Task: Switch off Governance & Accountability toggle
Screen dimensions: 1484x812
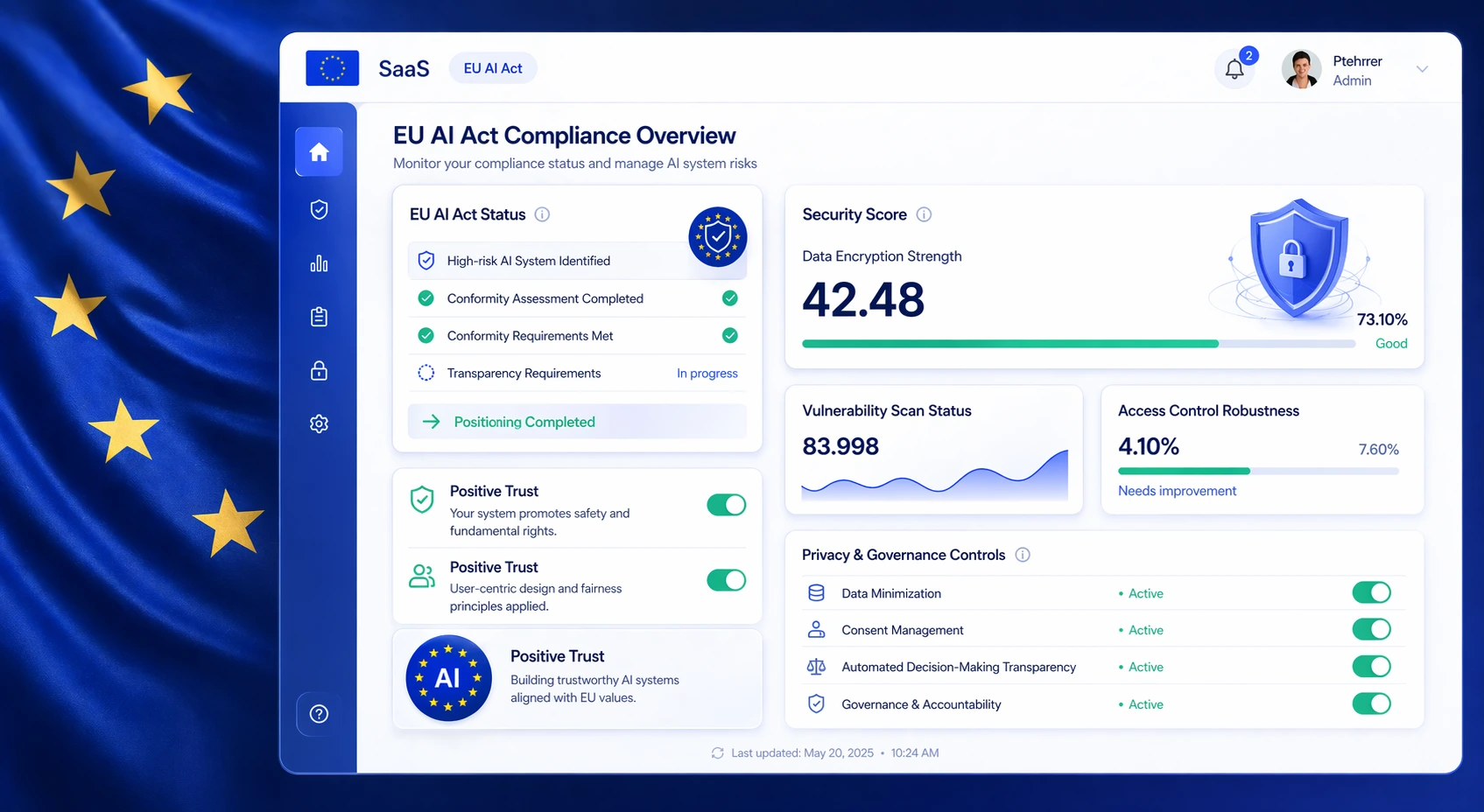Action: [x=1371, y=703]
